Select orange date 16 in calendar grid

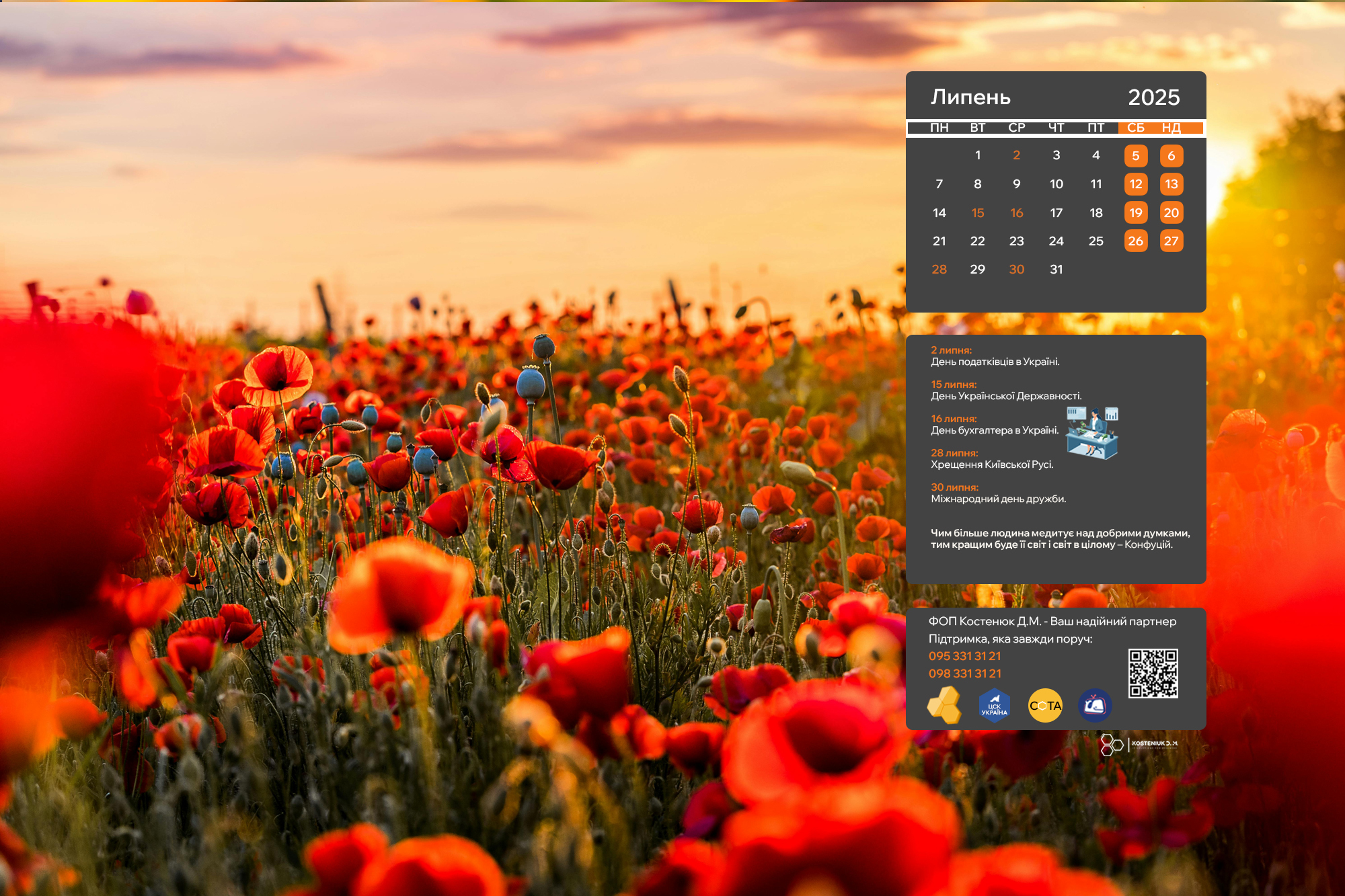[x=1017, y=213]
